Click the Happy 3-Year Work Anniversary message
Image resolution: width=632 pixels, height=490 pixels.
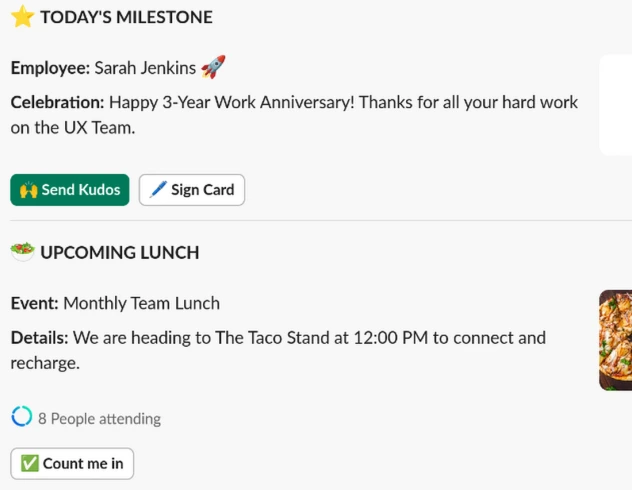pos(233,102)
